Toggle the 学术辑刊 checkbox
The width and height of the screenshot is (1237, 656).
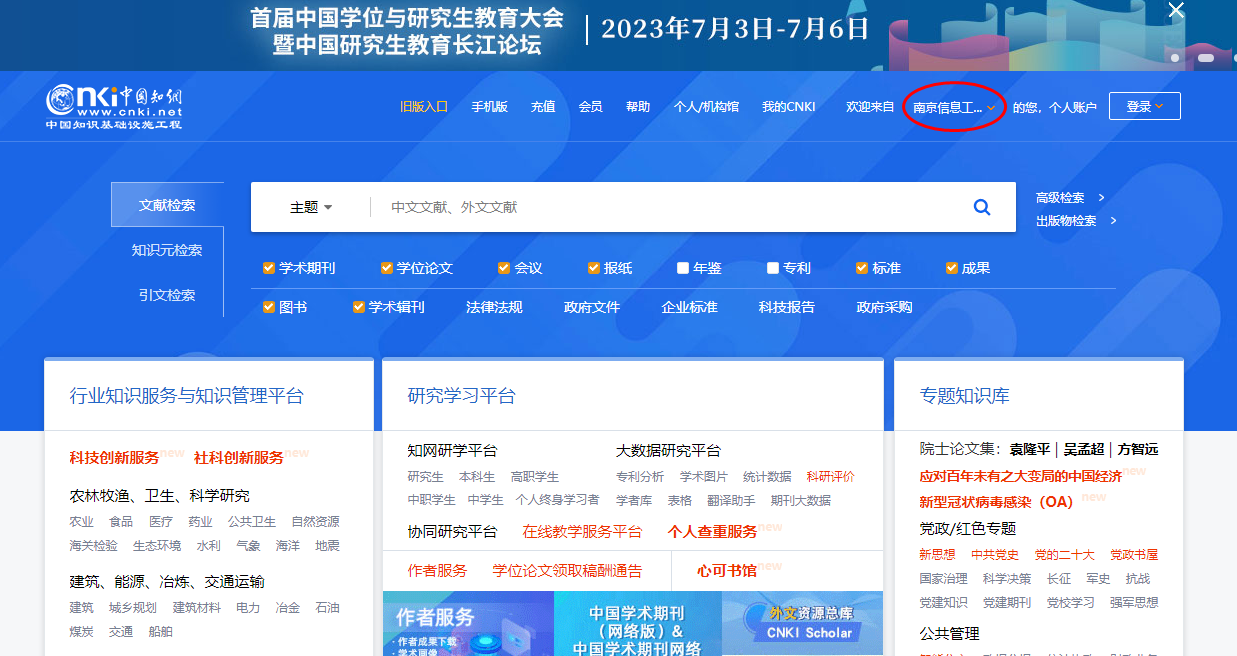pos(359,307)
